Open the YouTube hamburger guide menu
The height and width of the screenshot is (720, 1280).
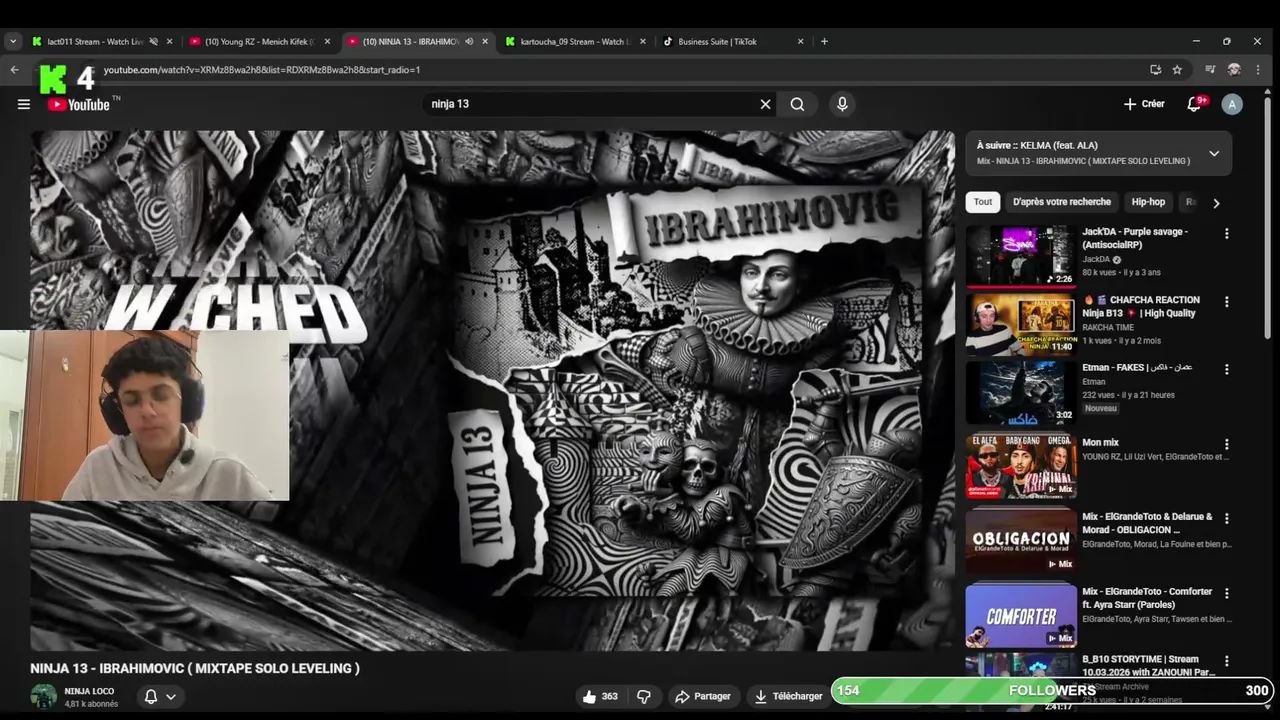pyautogui.click(x=24, y=104)
